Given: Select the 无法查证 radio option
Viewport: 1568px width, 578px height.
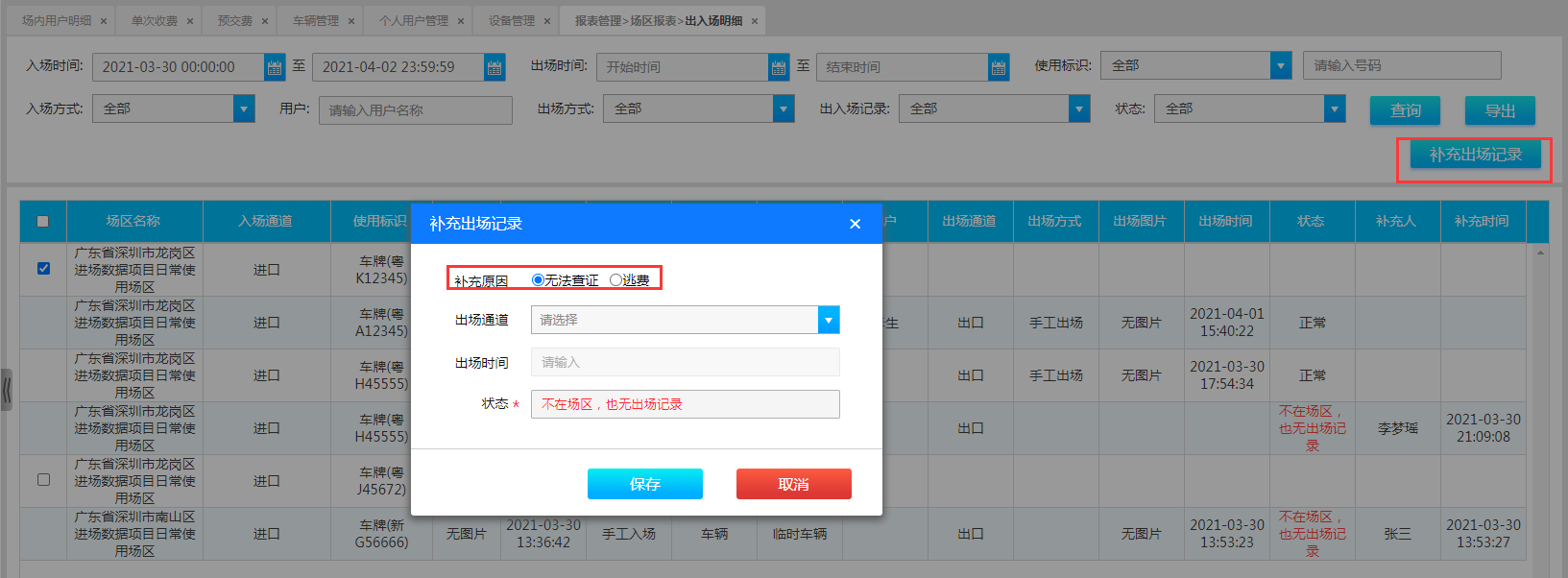Looking at the screenshot, I should pos(538,280).
